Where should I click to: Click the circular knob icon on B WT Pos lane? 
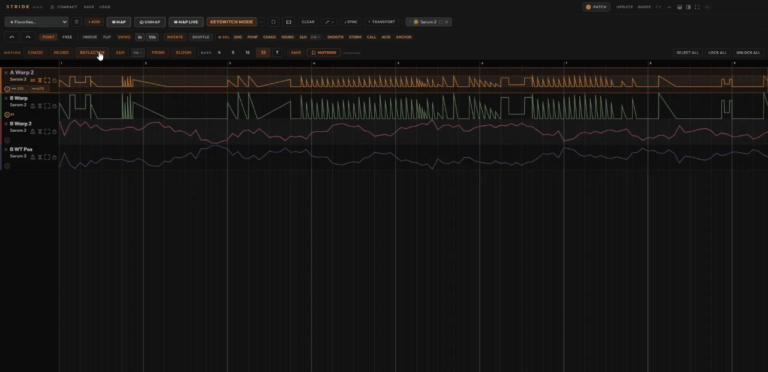[7, 165]
